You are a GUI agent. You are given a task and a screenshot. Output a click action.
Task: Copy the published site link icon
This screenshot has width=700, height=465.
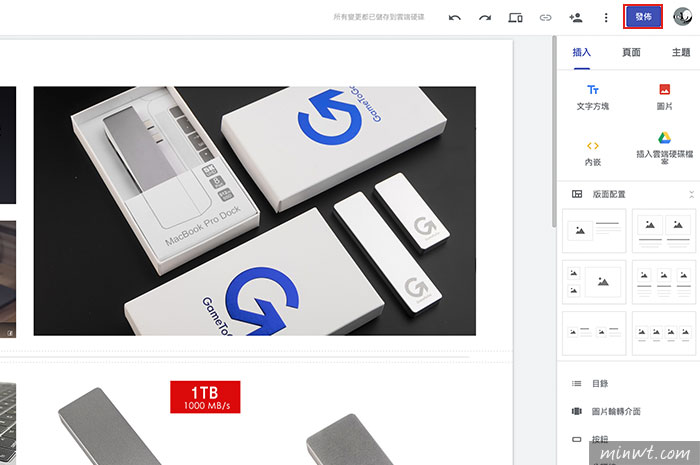pos(546,18)
